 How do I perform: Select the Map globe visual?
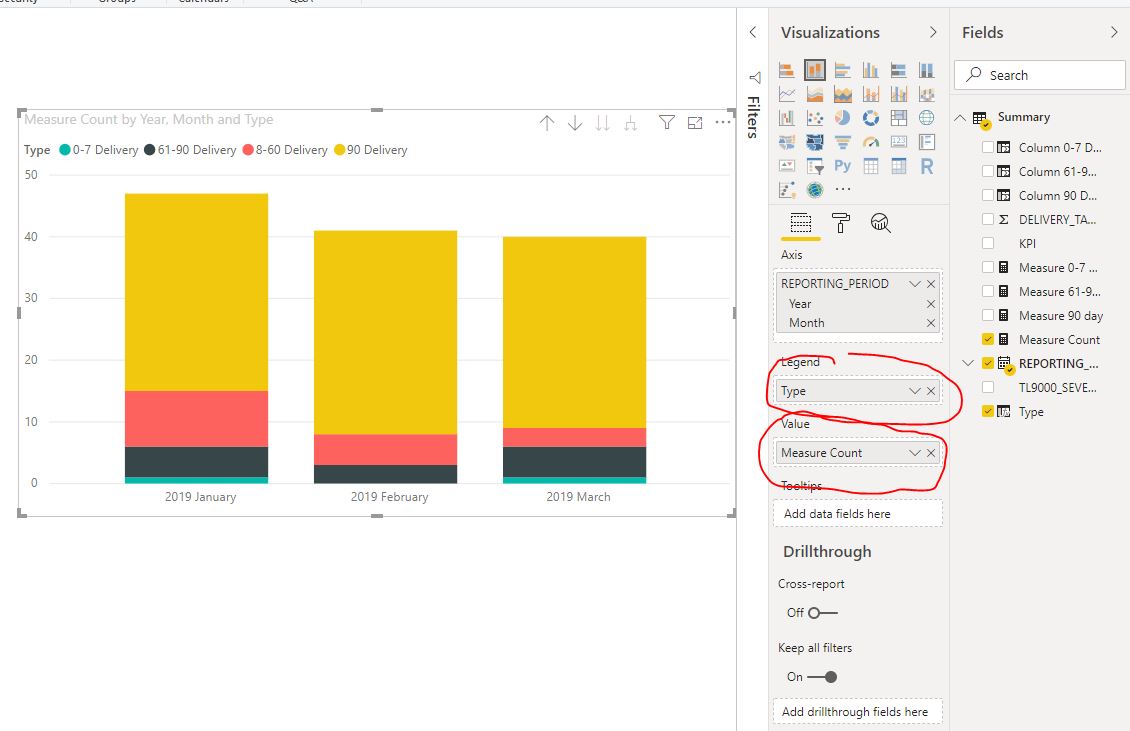pyautogui.click(x=927, y=118)
